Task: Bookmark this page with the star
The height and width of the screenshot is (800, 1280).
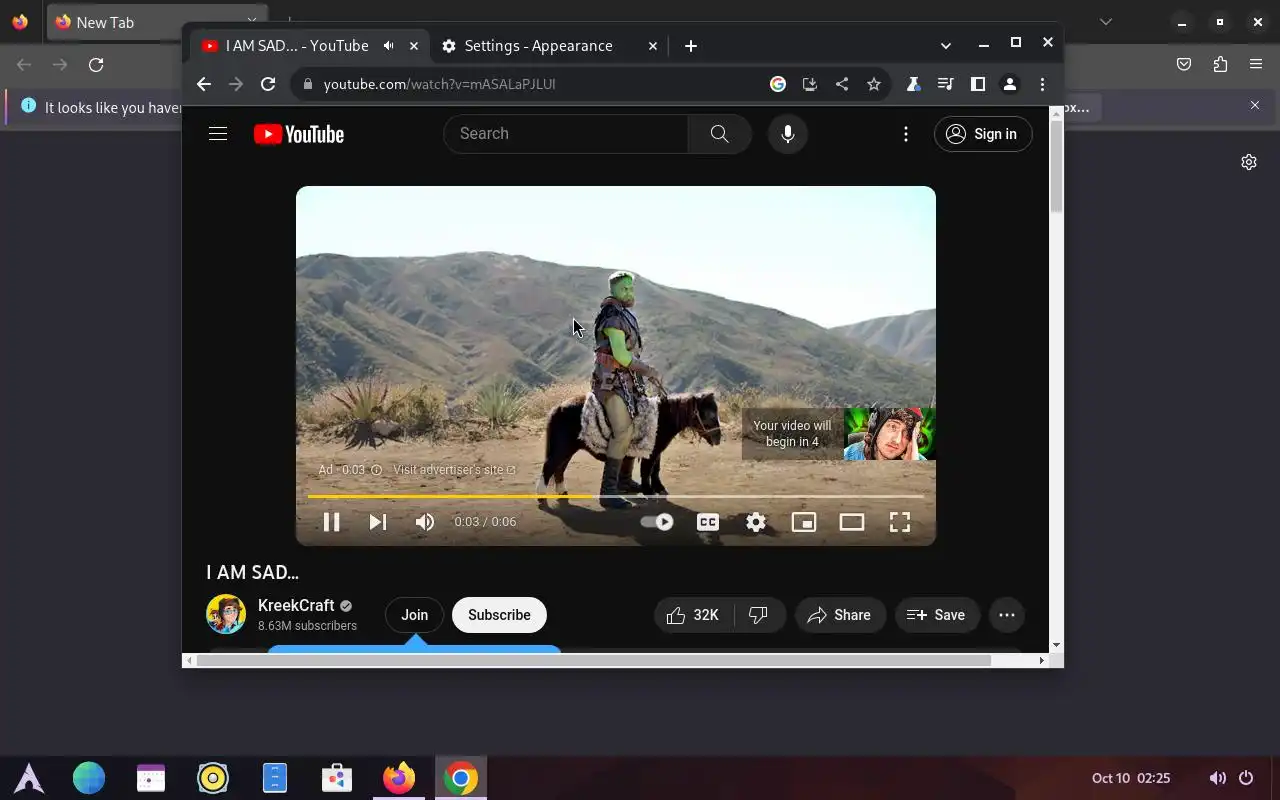Action: 874,84
